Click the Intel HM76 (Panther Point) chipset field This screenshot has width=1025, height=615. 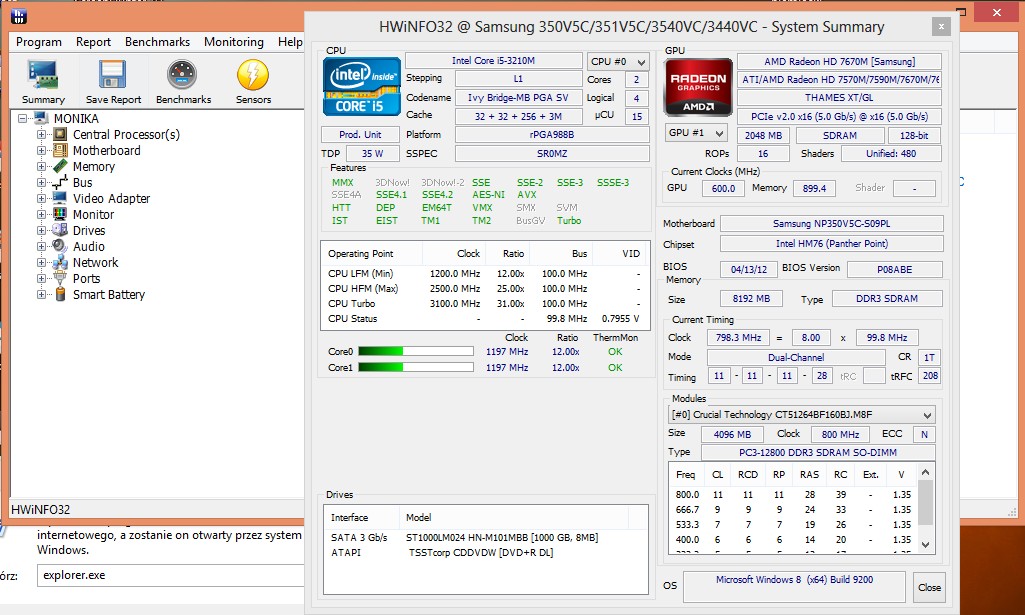[832, 244]
